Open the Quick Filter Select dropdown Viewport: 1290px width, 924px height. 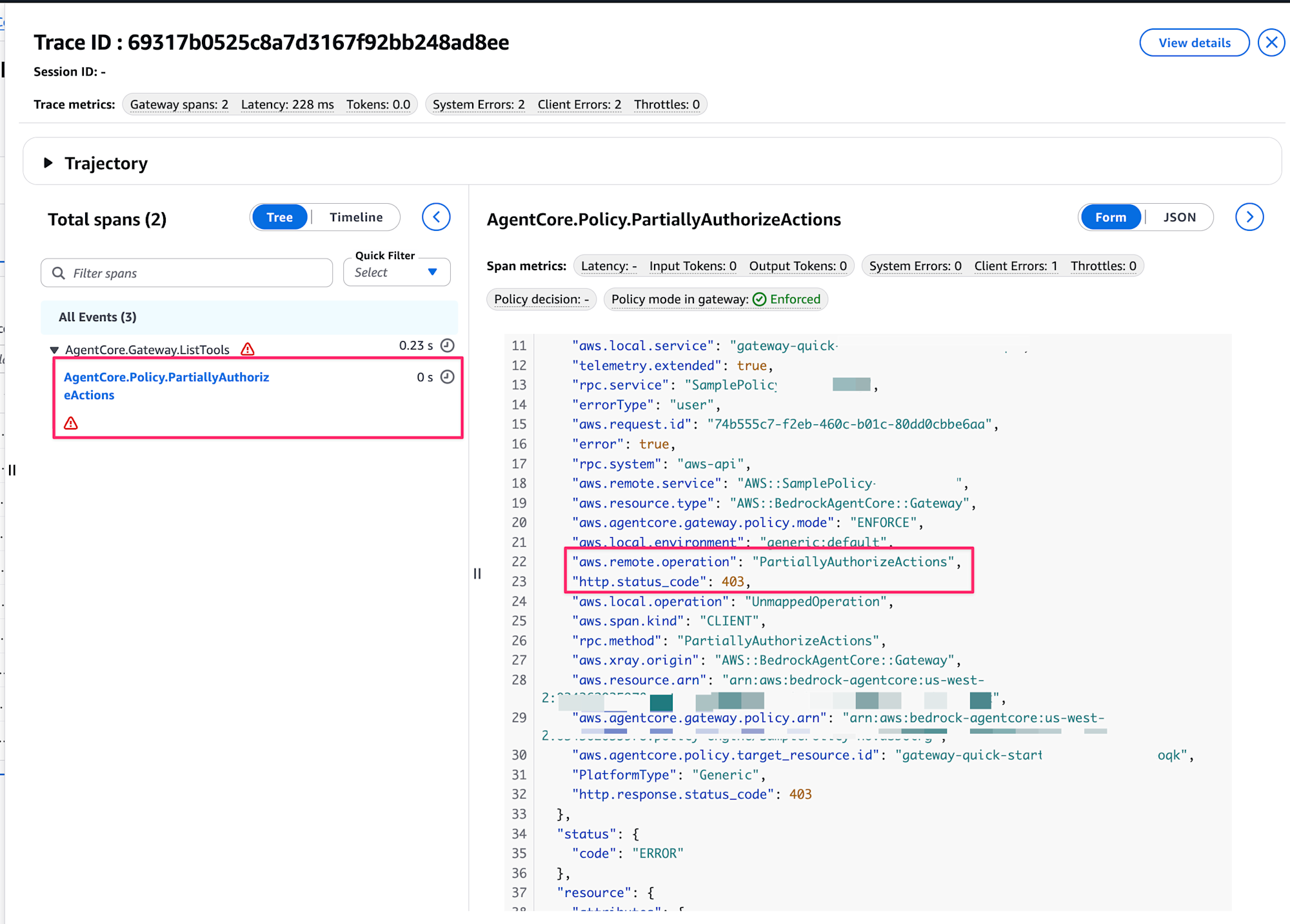tap(397, 272)
